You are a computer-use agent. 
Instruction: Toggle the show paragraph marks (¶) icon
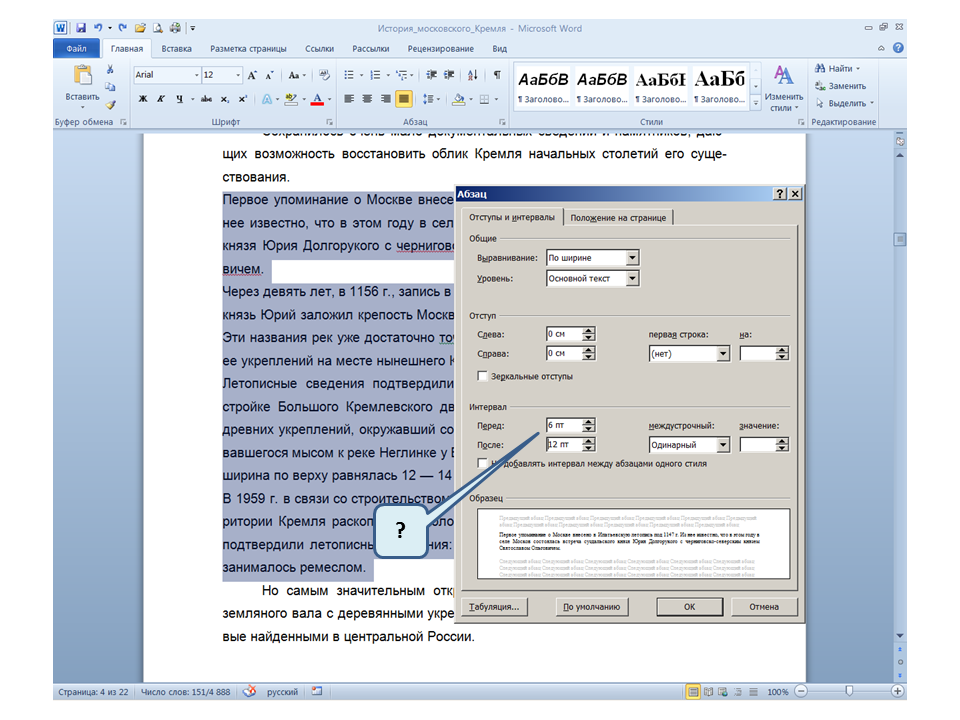[x=497, y=75]
